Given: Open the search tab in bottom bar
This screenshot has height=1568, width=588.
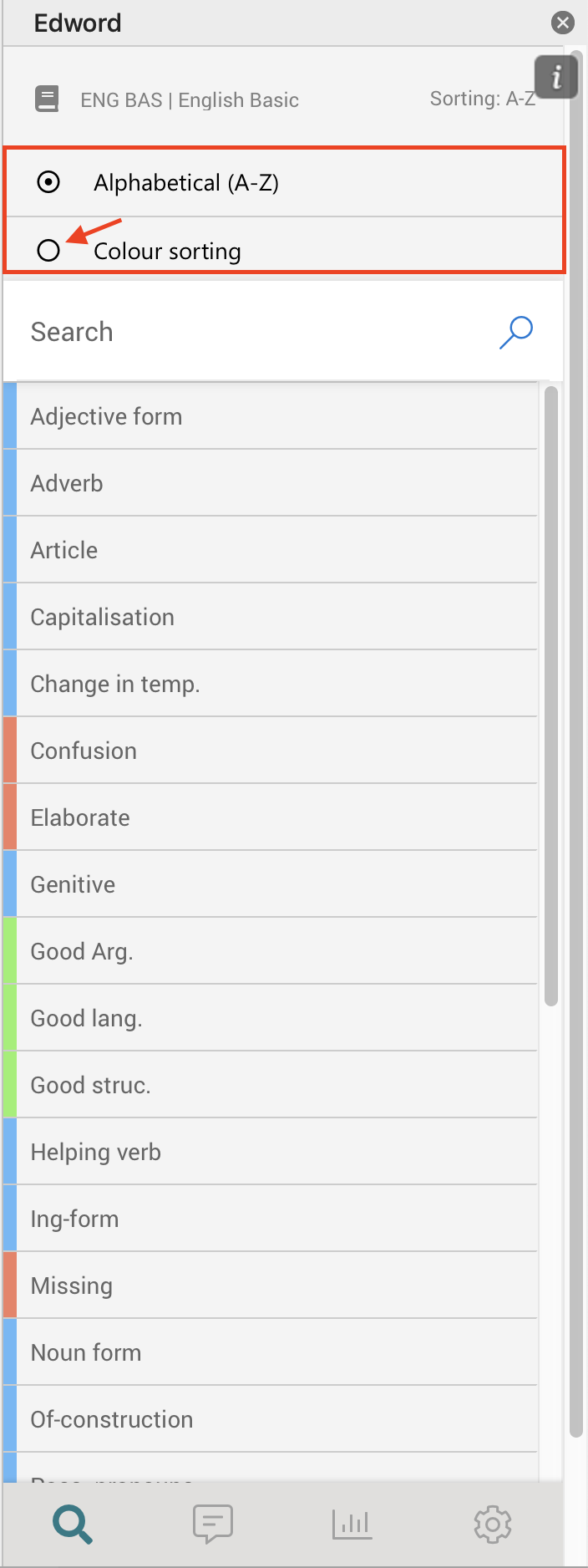Looking at the screenshot, I should pyautogui.click(x=73, y=1524).
